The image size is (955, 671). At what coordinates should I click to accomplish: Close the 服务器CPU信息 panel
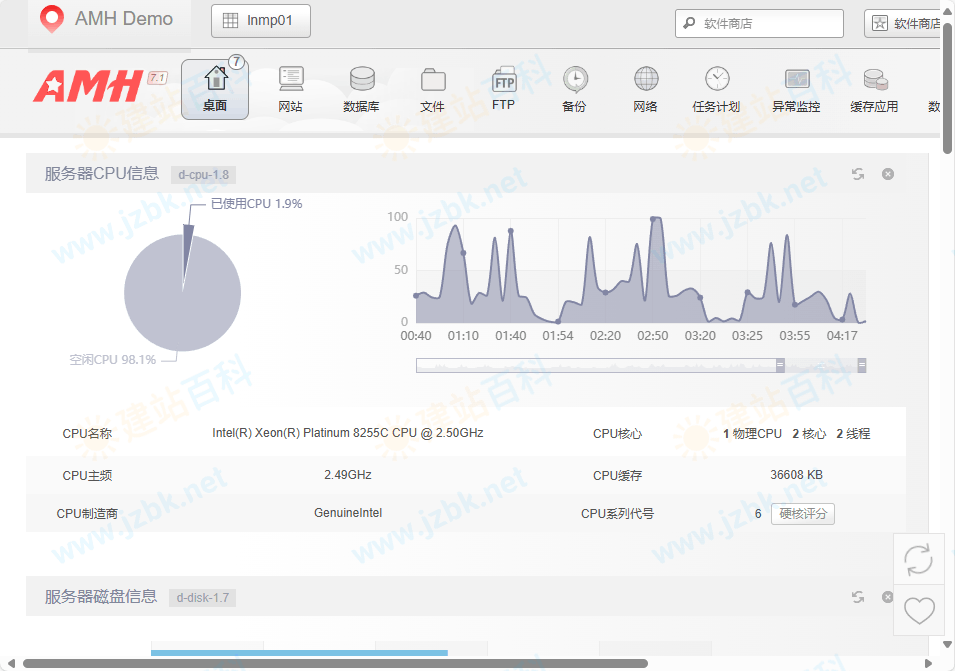pyautogui.click(x=888, y=174)
